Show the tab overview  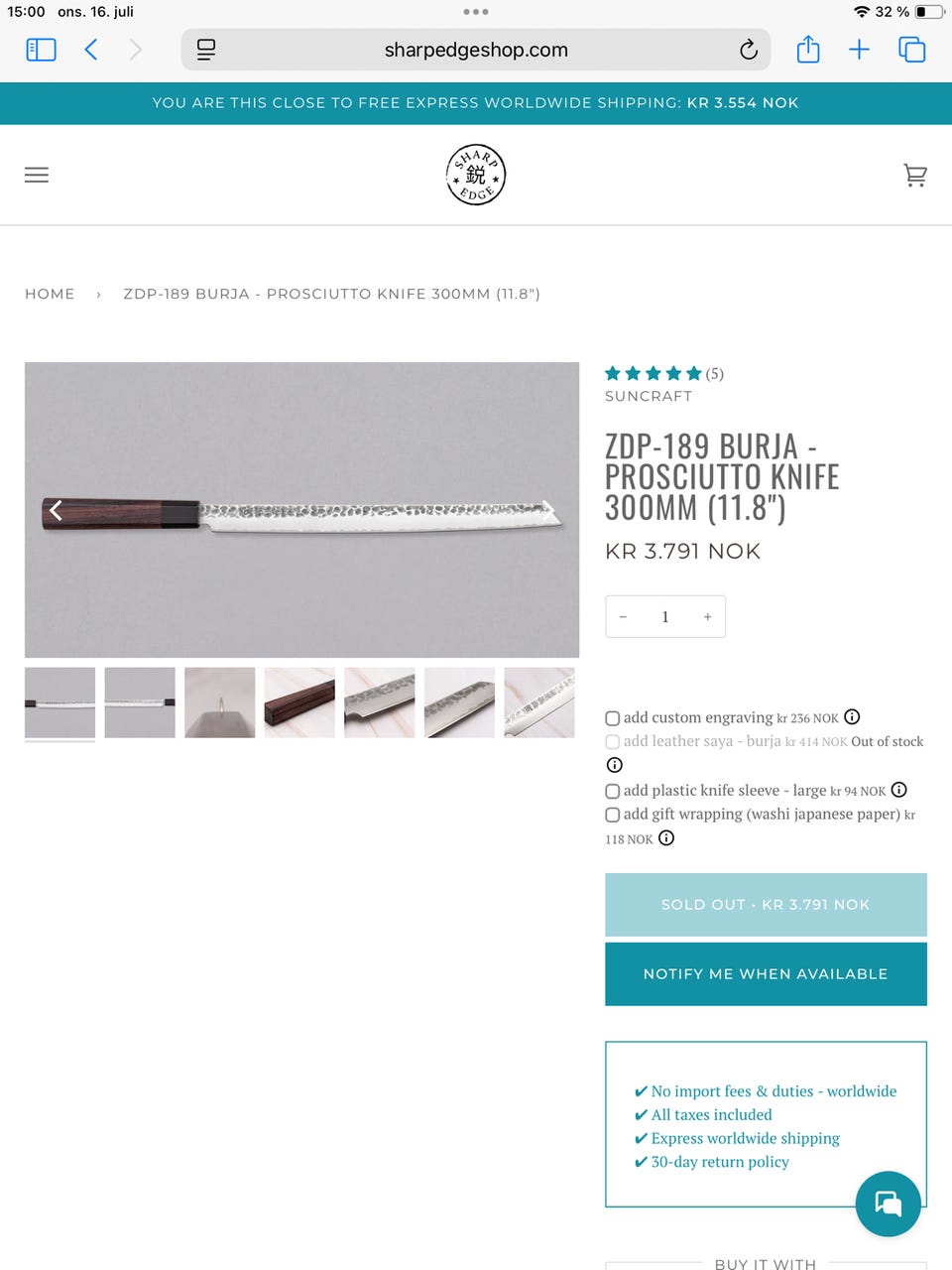click(x=911, y=50)
